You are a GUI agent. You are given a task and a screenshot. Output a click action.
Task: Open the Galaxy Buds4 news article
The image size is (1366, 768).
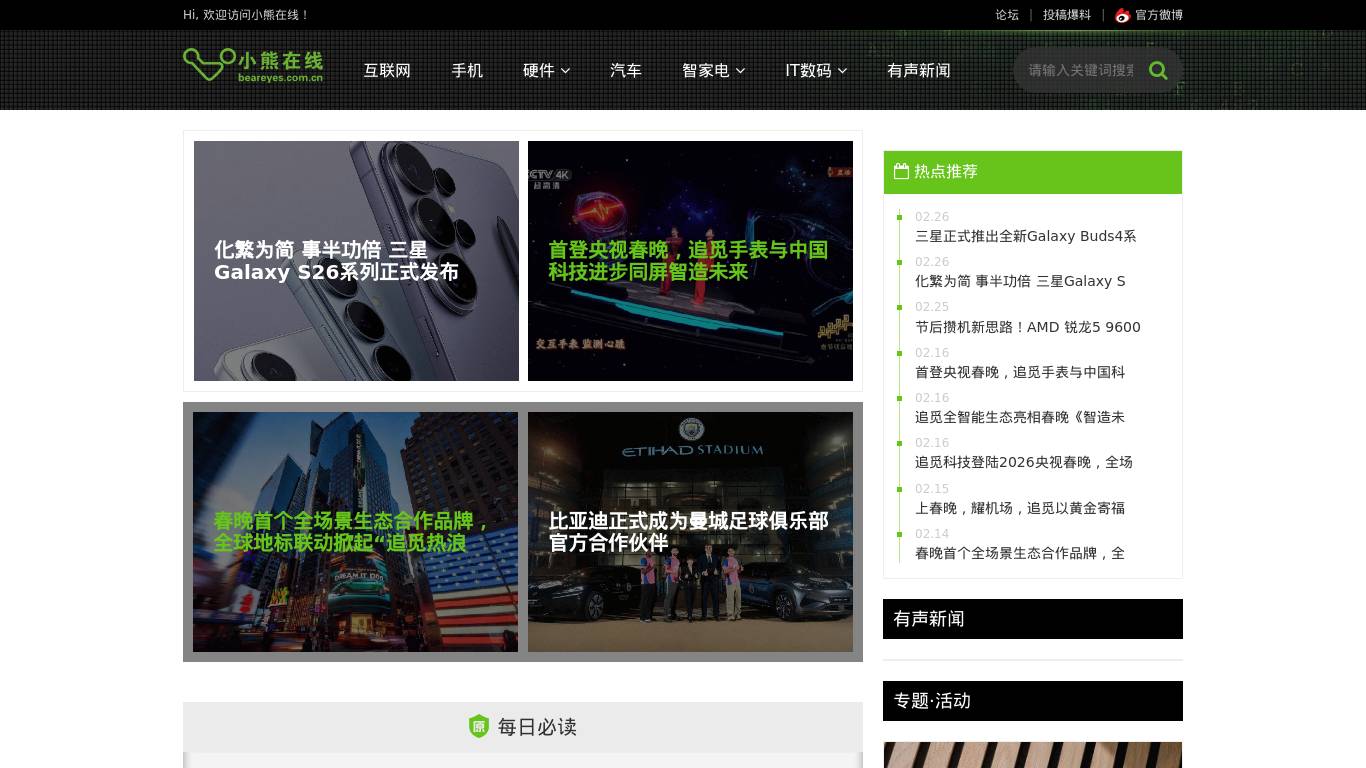(1026, 236)
